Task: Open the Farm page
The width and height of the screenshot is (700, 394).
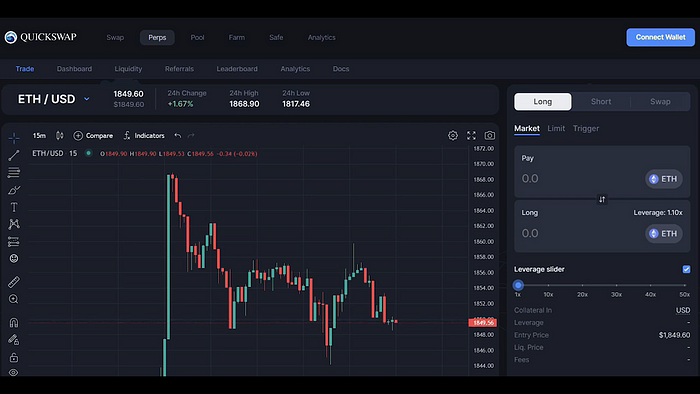Action: tap(237, 37)
